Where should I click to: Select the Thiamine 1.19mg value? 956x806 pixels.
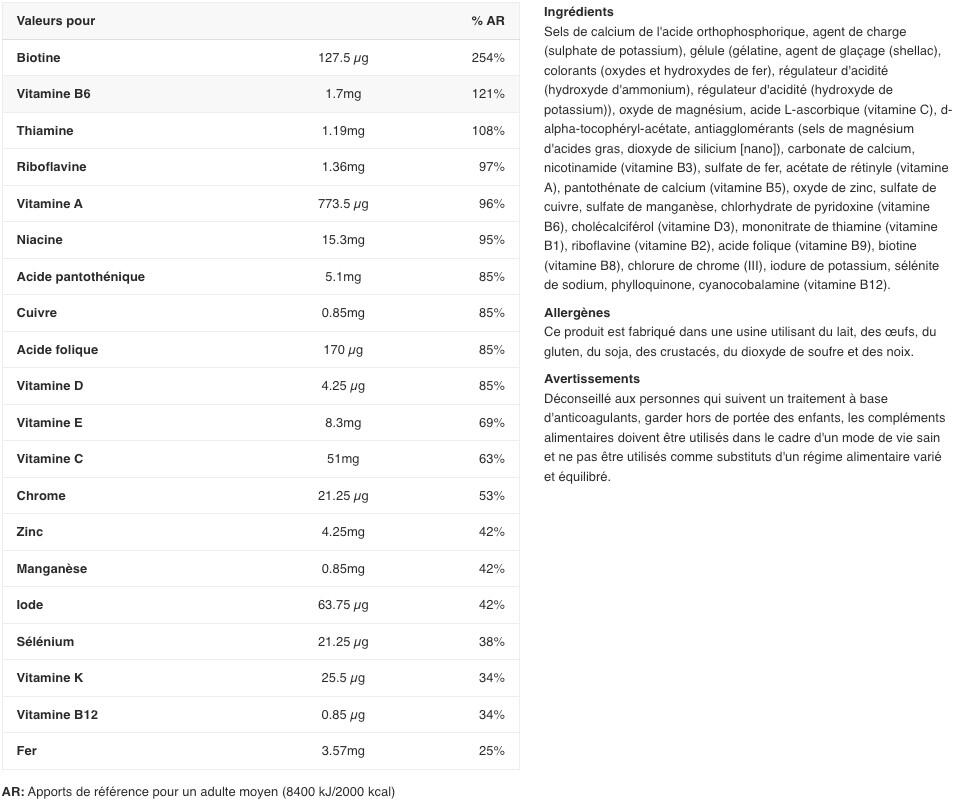(343, 131)
